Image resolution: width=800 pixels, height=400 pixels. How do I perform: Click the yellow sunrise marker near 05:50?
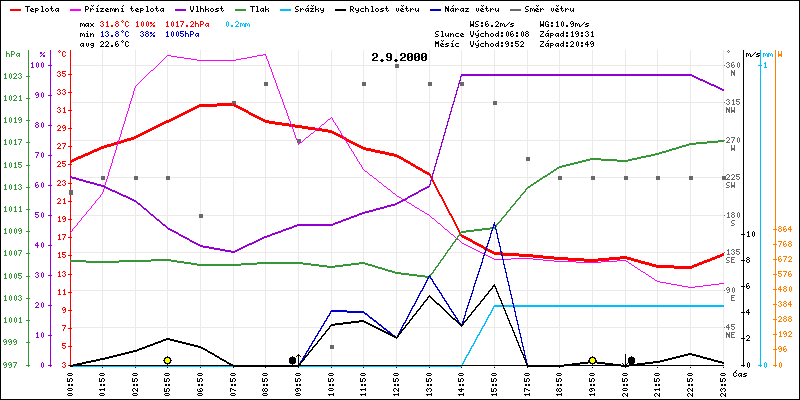pyautogui.click(x=168, y=360)
